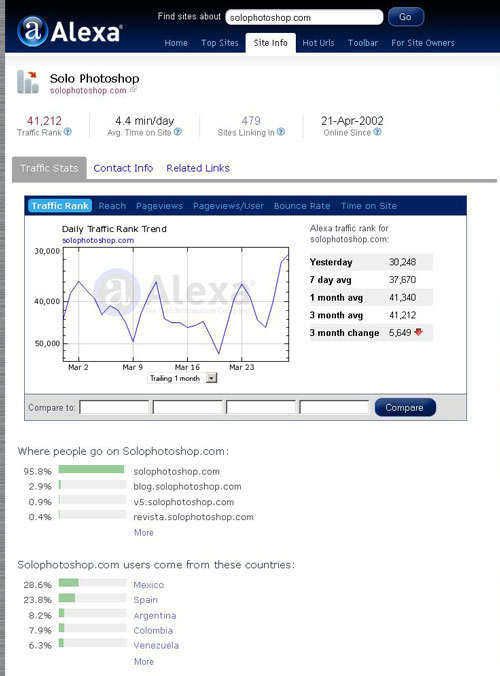Open the Argentina country link
Screen dimensions: 500x676
click(155, 616)
